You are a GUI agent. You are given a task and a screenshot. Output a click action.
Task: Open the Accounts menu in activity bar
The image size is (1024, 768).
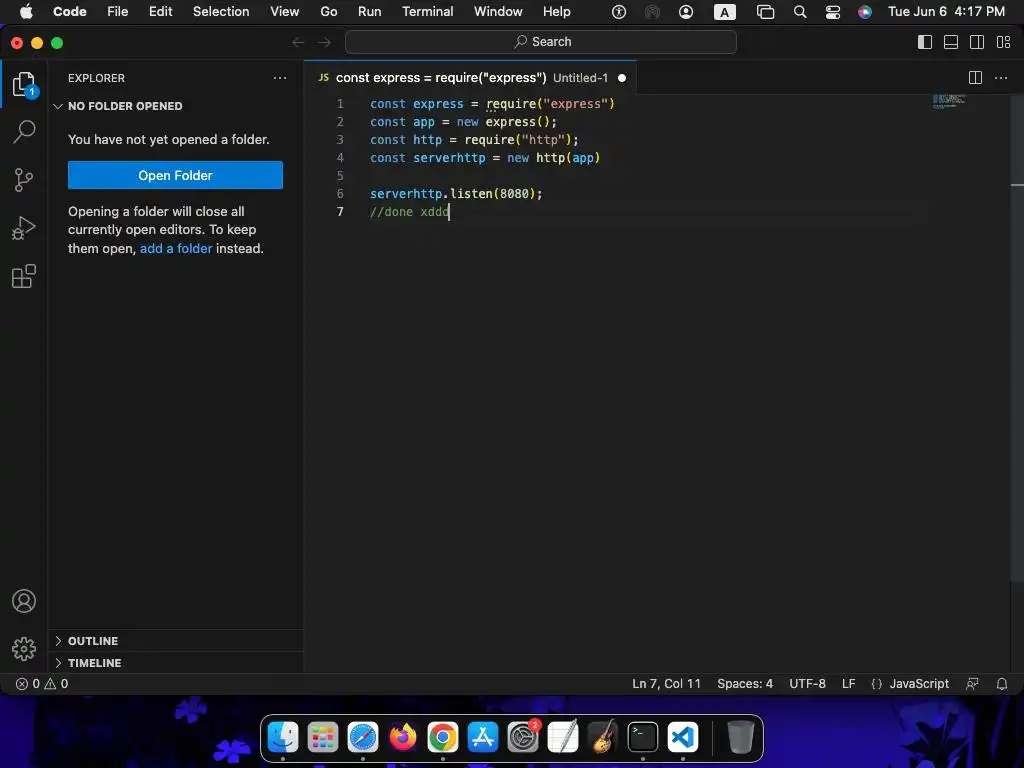pos(24,601)
